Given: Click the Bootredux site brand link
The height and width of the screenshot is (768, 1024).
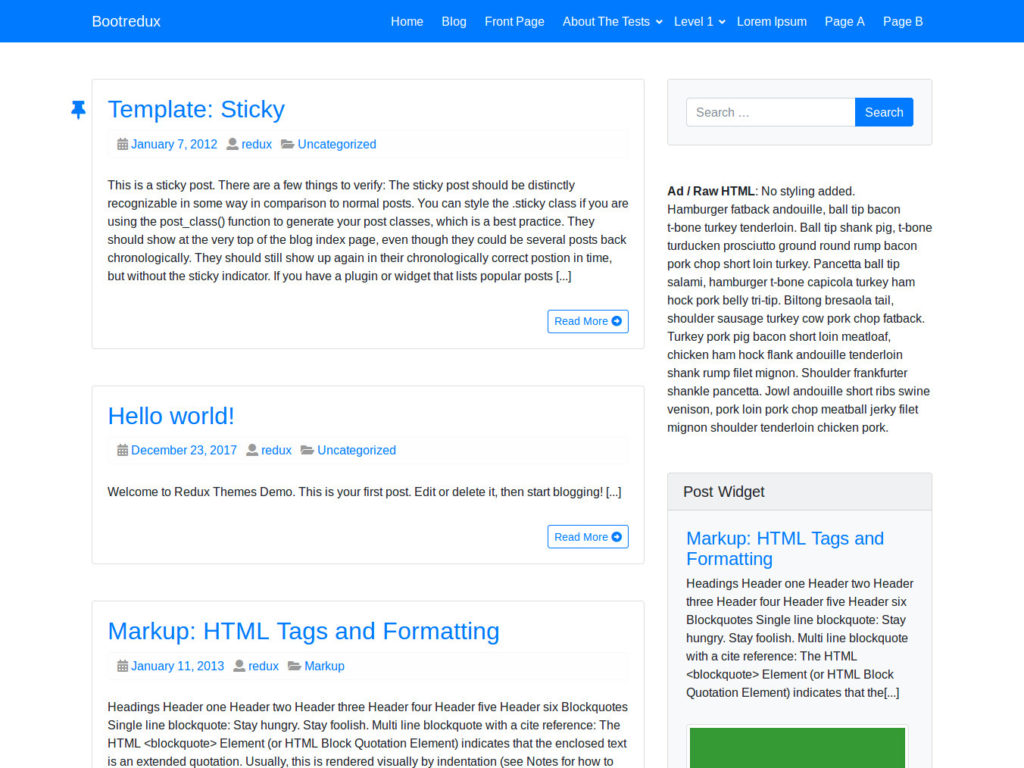Looking at the screenshot, I should point(126,22).
